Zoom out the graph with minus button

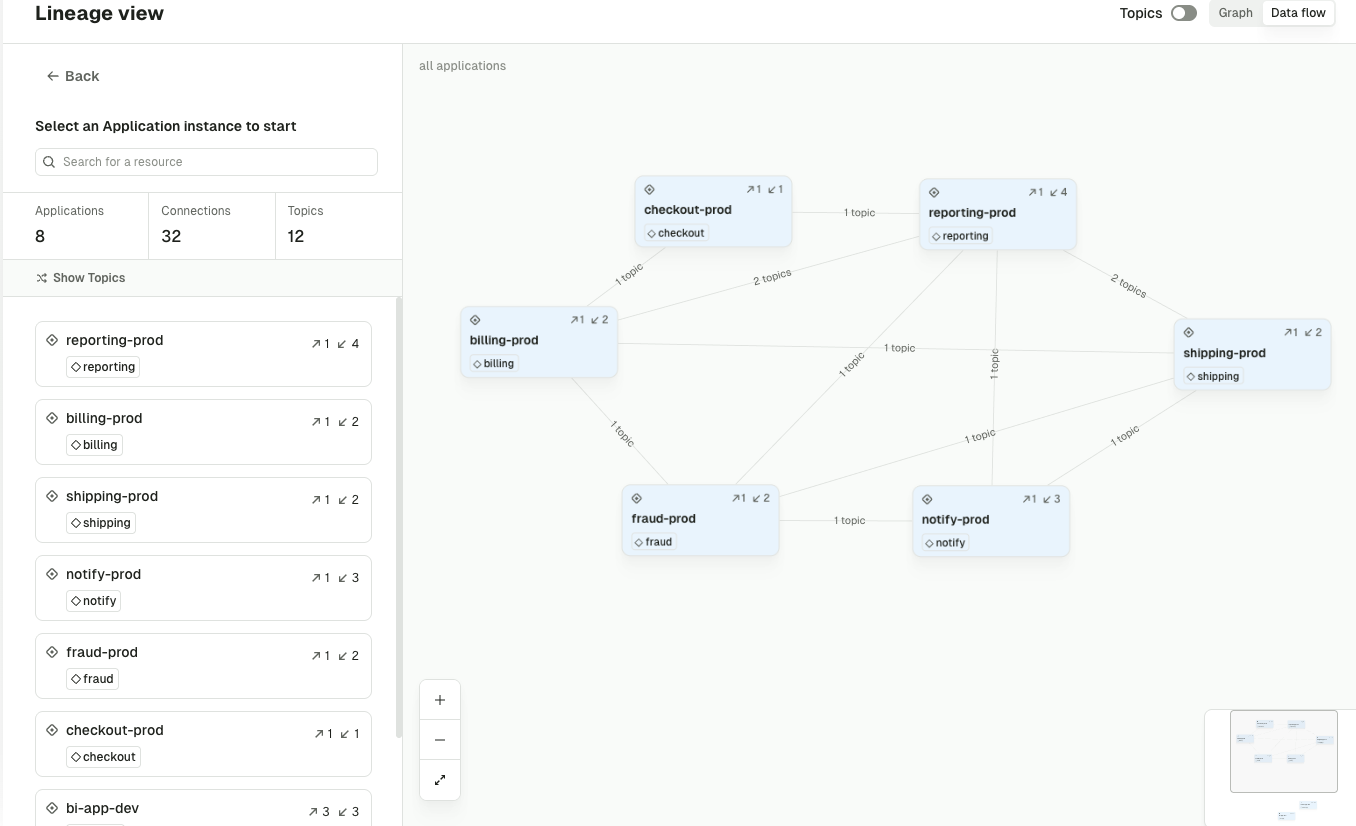coord(440,740)
